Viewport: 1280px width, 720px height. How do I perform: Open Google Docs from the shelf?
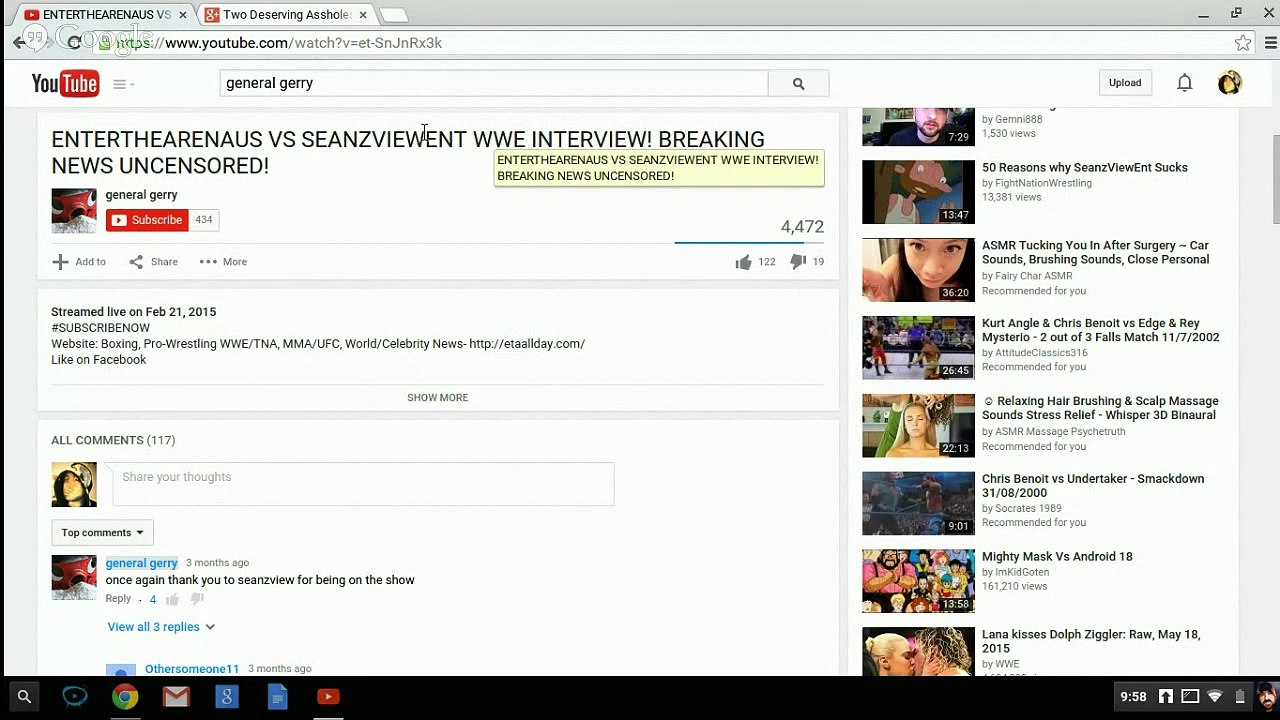tap(278, 697)
